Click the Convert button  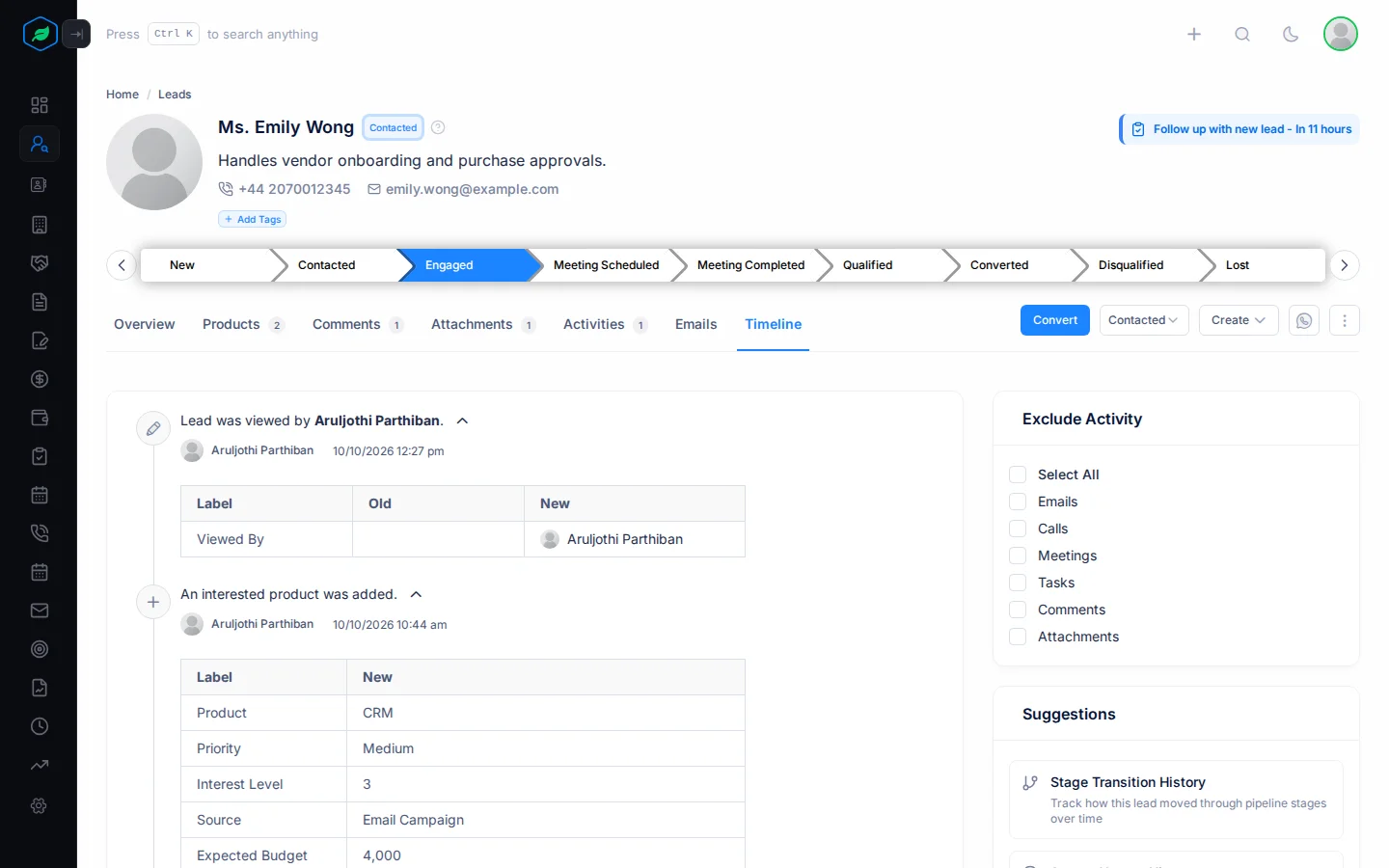(x=1055, y=320)
